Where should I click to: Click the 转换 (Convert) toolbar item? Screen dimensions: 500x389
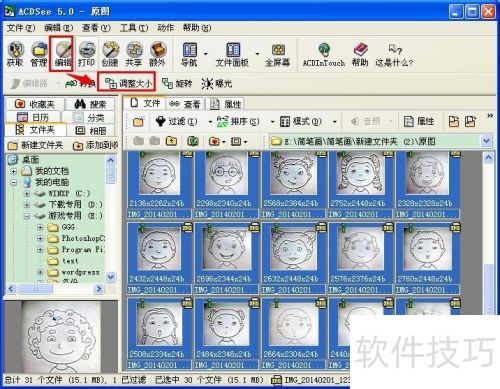pos(80,83)
